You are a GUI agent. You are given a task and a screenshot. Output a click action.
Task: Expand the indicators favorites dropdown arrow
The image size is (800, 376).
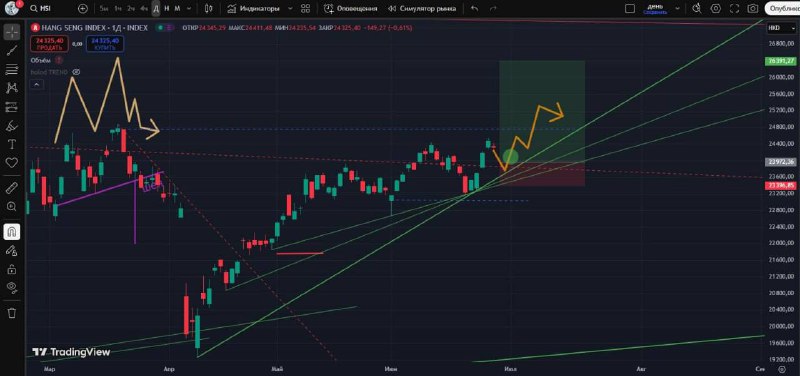point(290,9)
